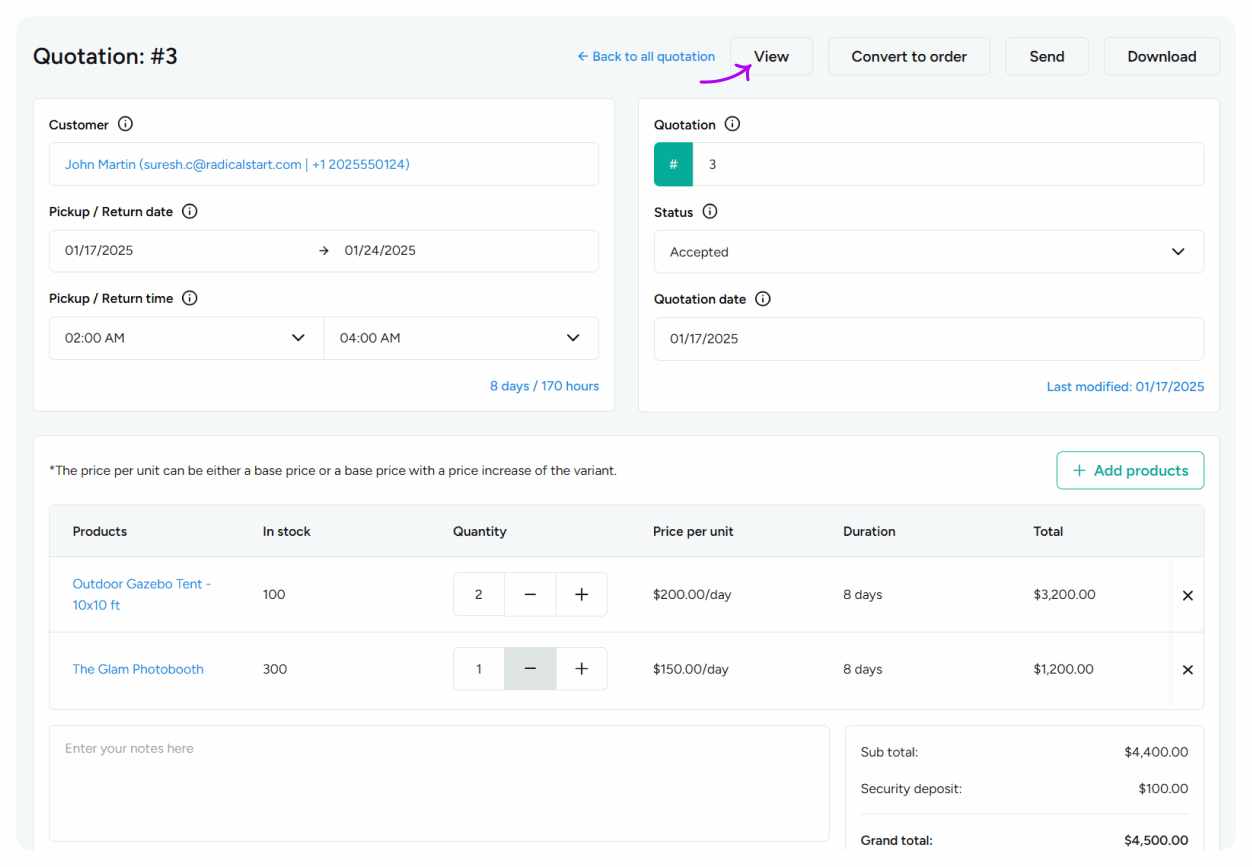Image resolution: width=1252 pixels, height=867 pixels.
Task: Click the pickup date 01/17/2025 field
Action: coord(99,250)
